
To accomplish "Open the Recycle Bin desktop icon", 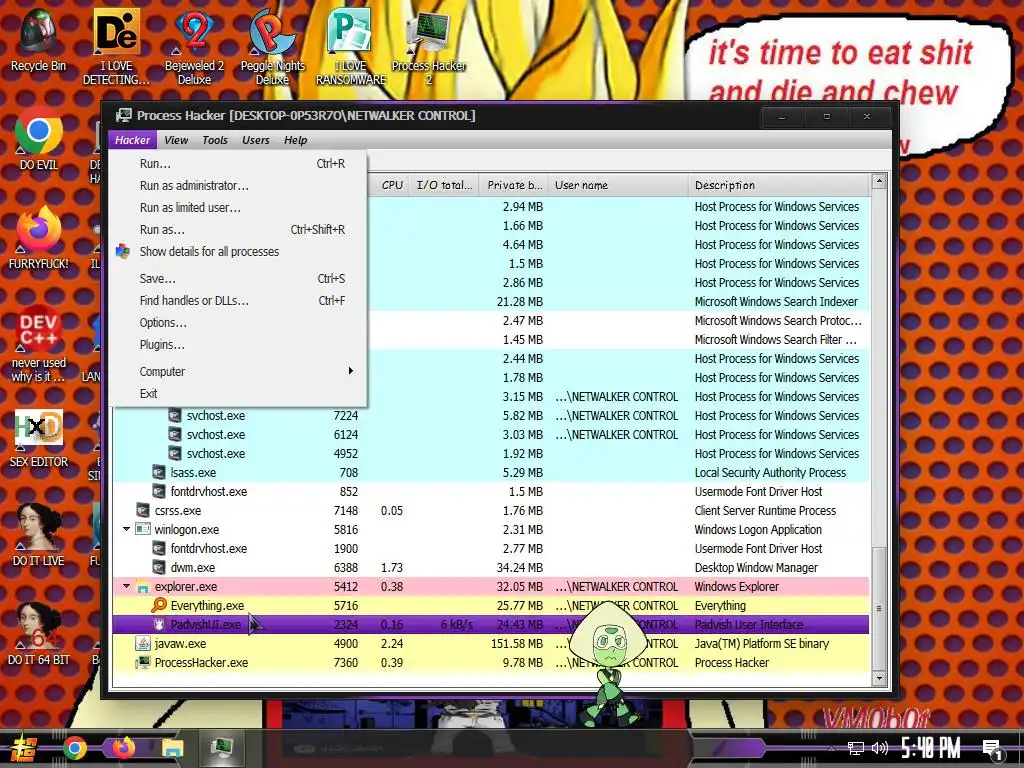I will [x=38, y=40].
